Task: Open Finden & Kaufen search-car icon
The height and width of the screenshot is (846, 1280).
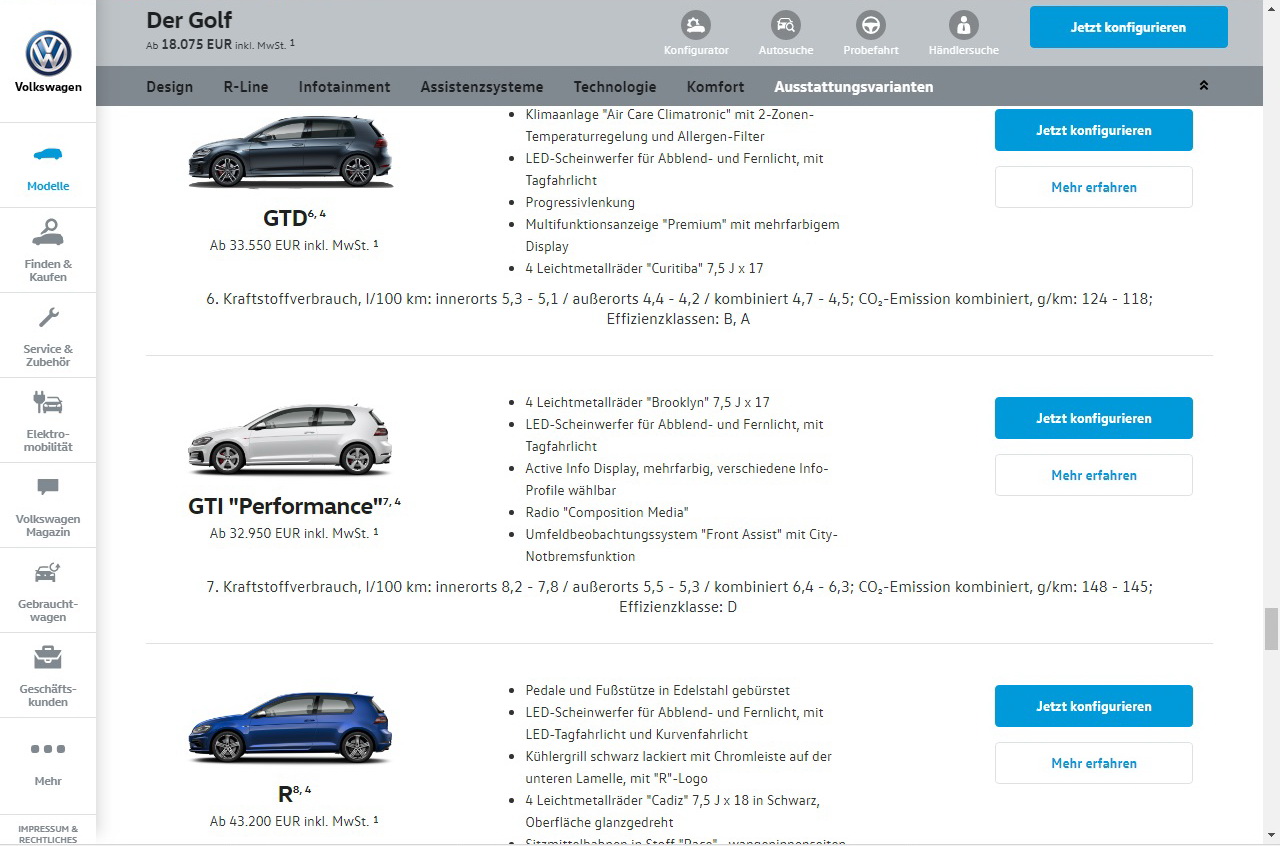Action: [x=48, y=232]
